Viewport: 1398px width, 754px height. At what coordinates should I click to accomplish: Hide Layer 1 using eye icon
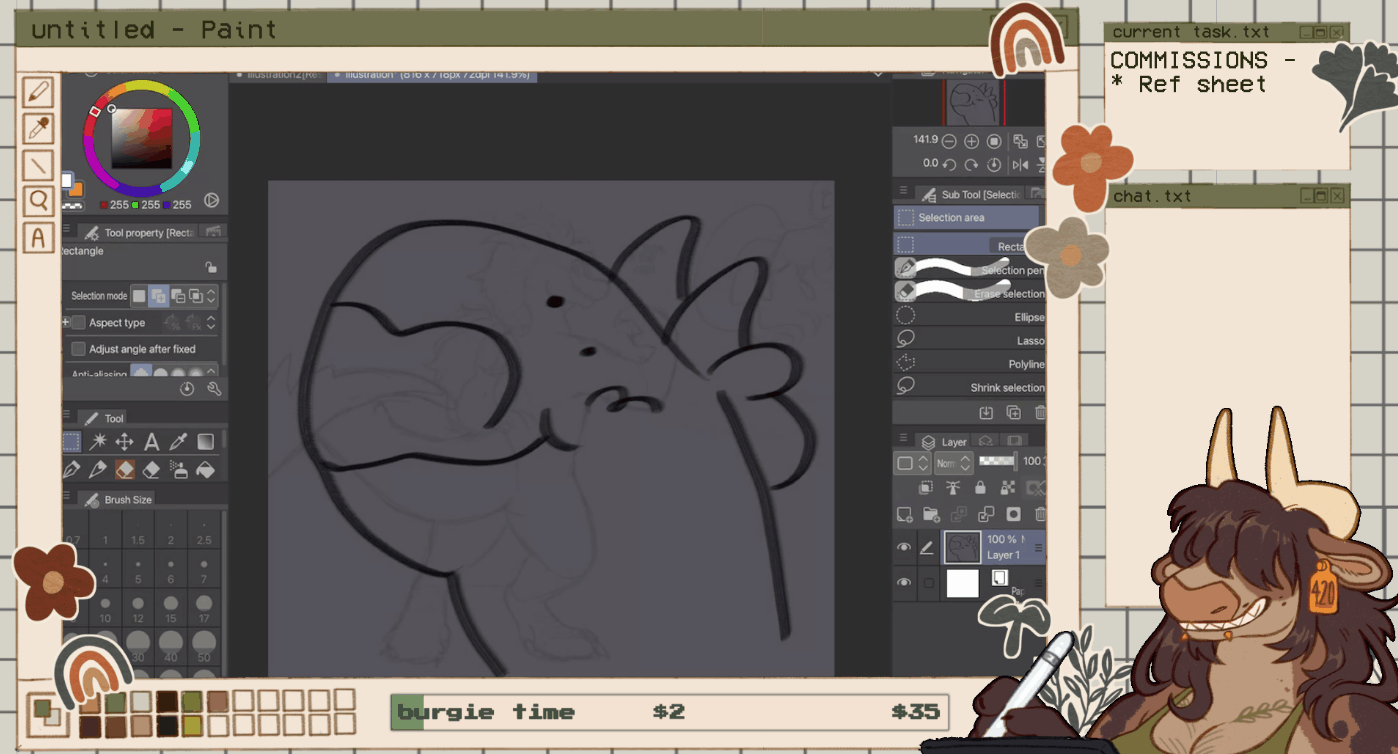pos(904,547)
